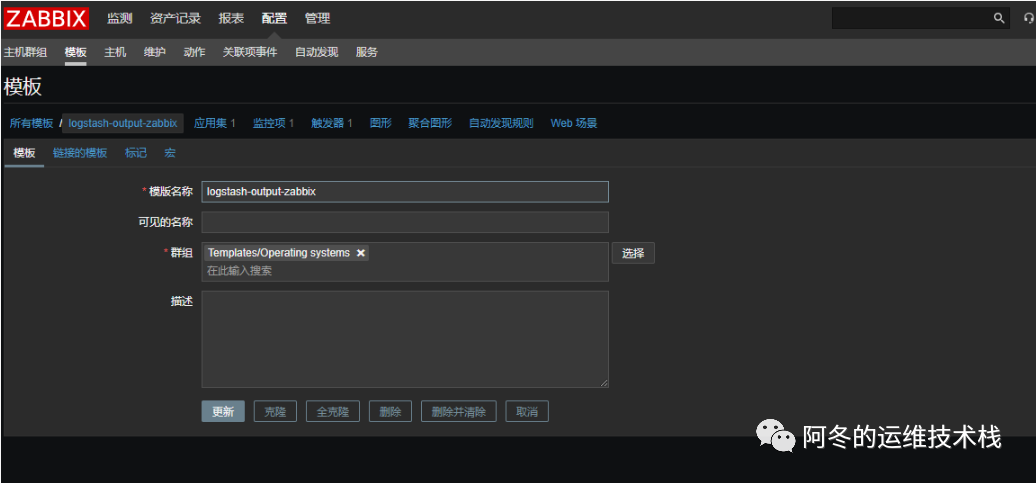Screen dimensions: 1036x483
Task: Click the 可见的名称 input field
Action: point(405,222)
